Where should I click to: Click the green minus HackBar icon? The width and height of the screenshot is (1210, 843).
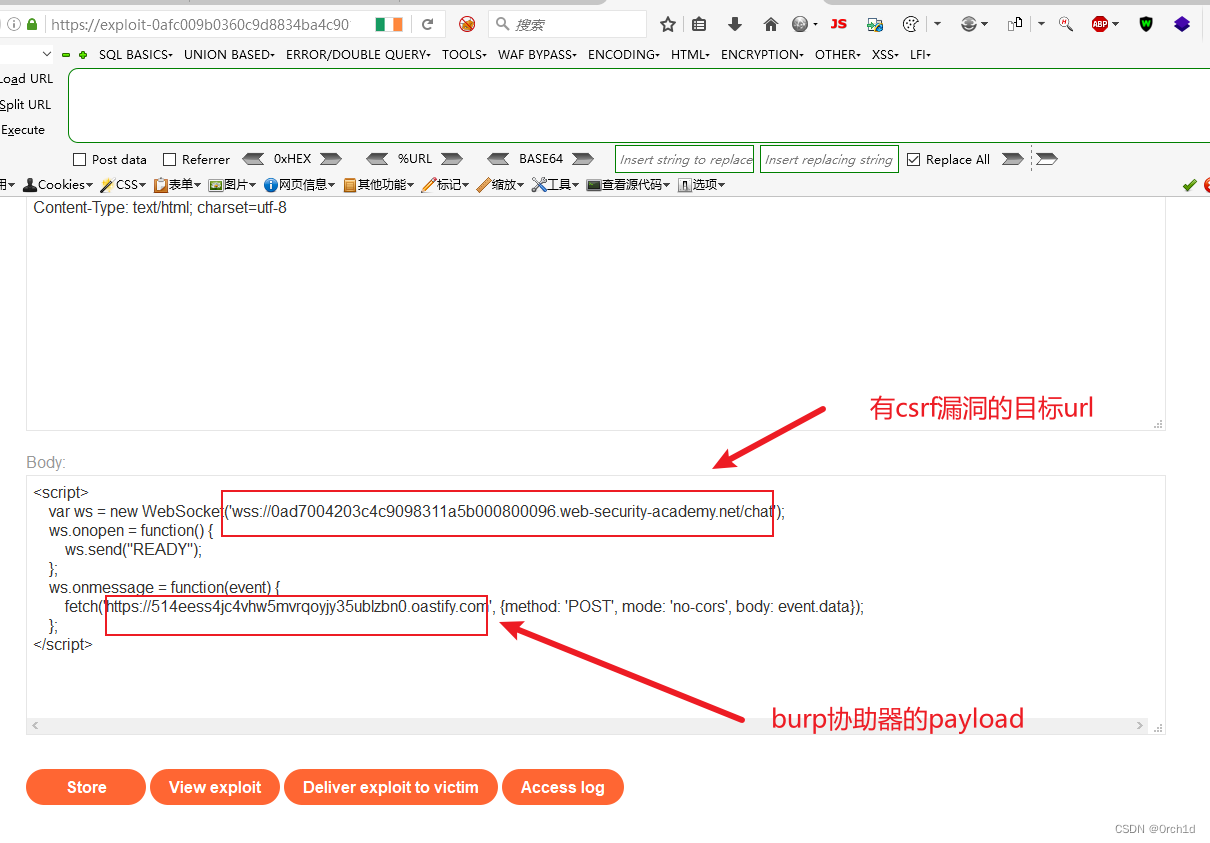[66, 55]
